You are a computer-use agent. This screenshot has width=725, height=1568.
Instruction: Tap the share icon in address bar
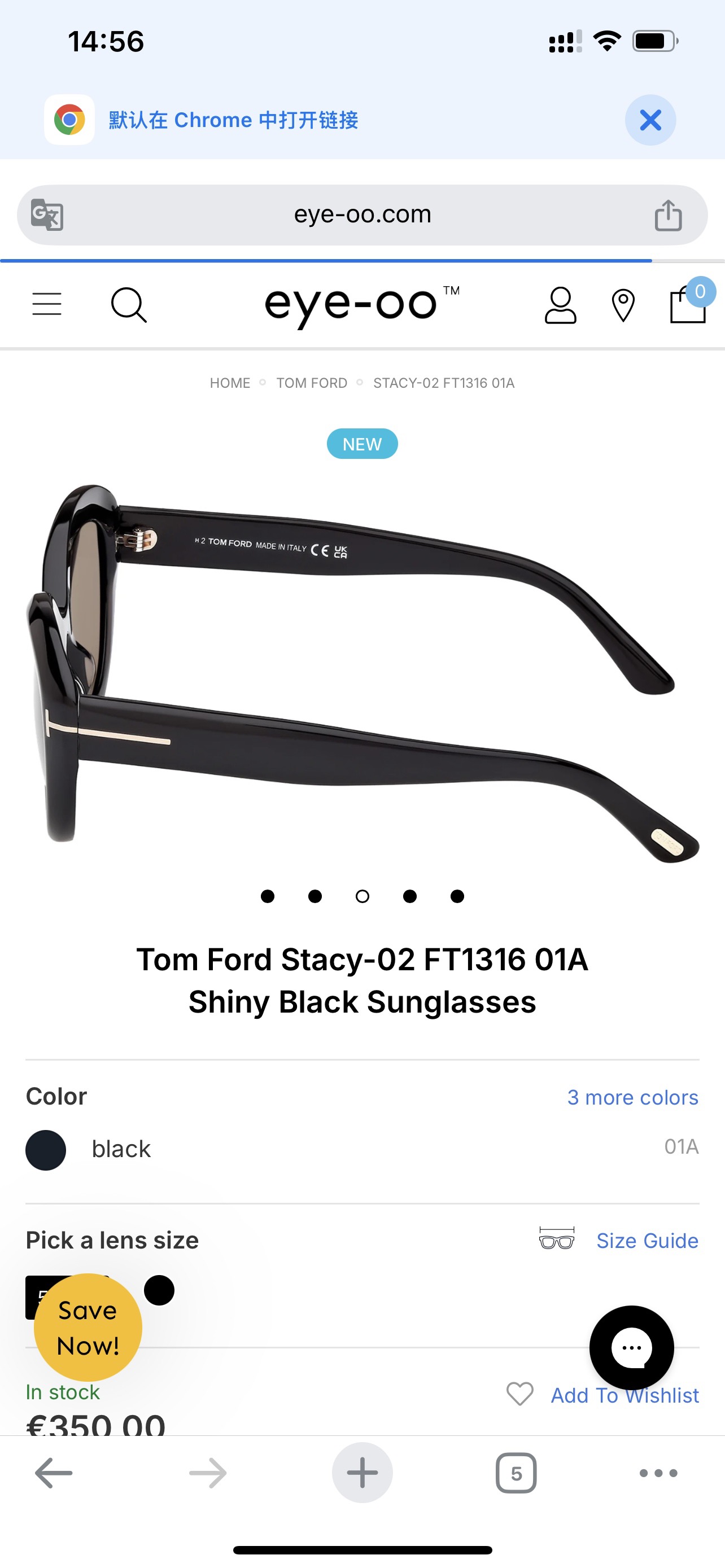pyautogui.click(x=668, y=215)
